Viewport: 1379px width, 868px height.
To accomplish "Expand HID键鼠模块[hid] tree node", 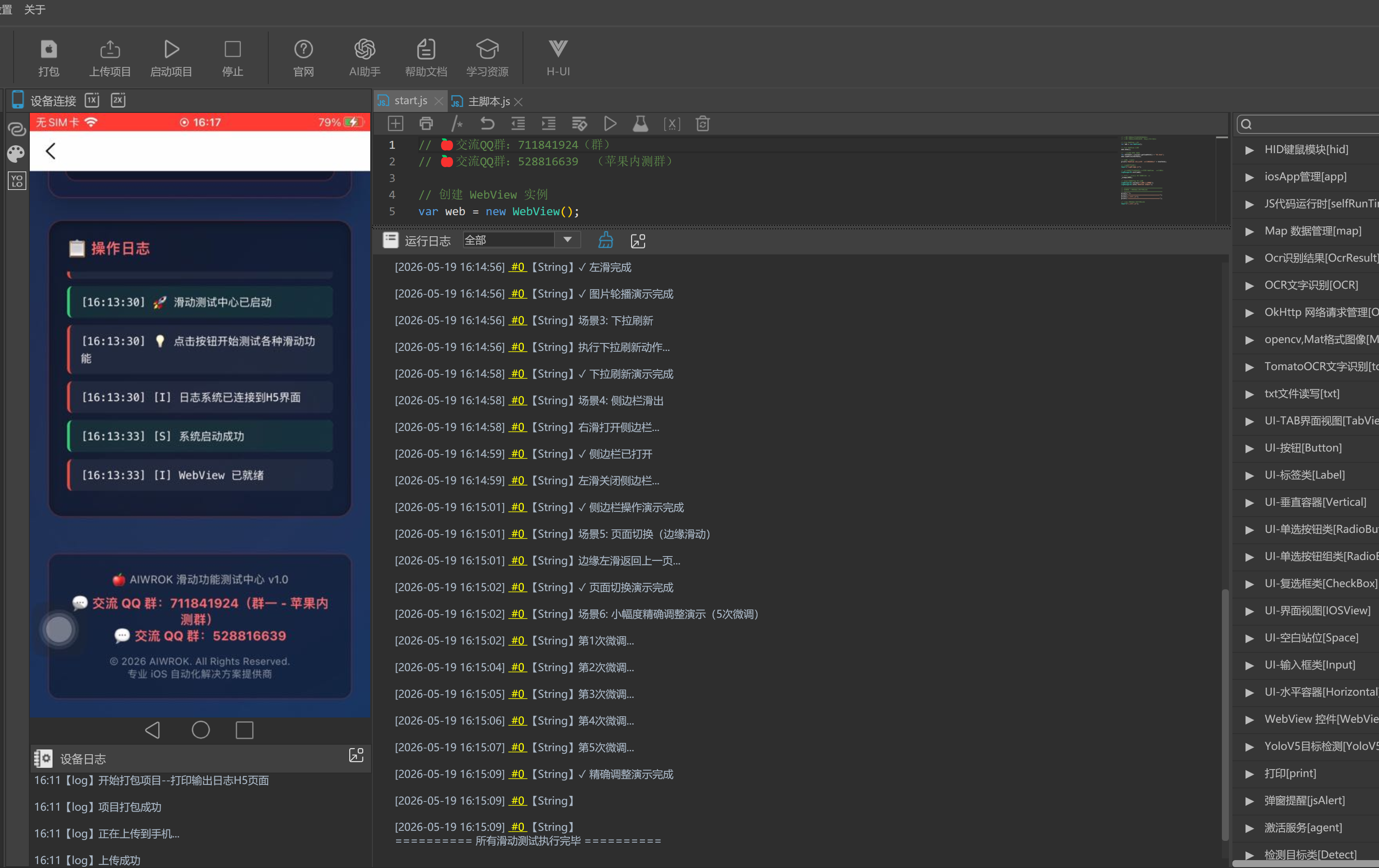I will tap(1250, 150).
